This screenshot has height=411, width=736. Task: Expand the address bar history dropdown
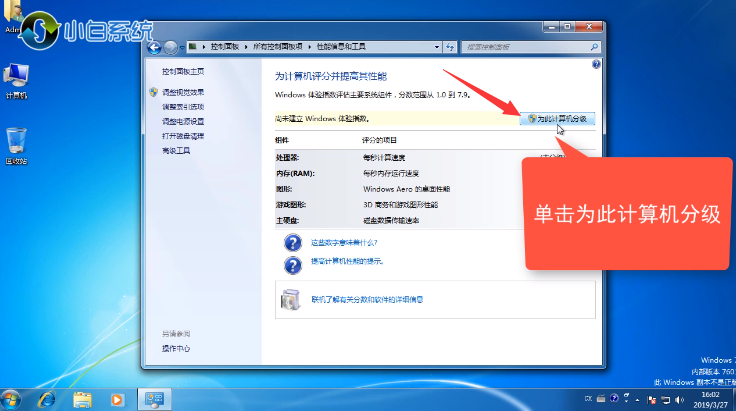coord(437,47)
